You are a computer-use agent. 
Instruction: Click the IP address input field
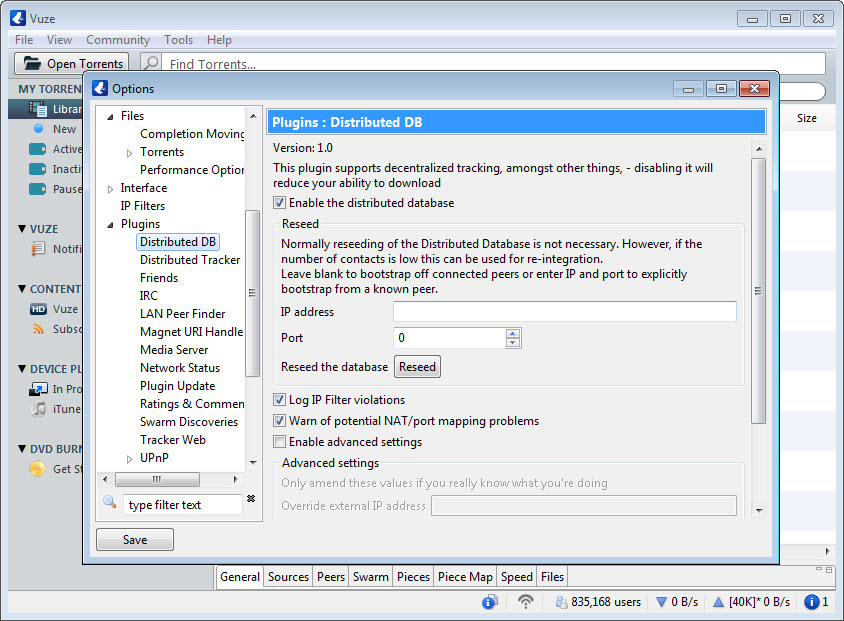pos(565,312)
